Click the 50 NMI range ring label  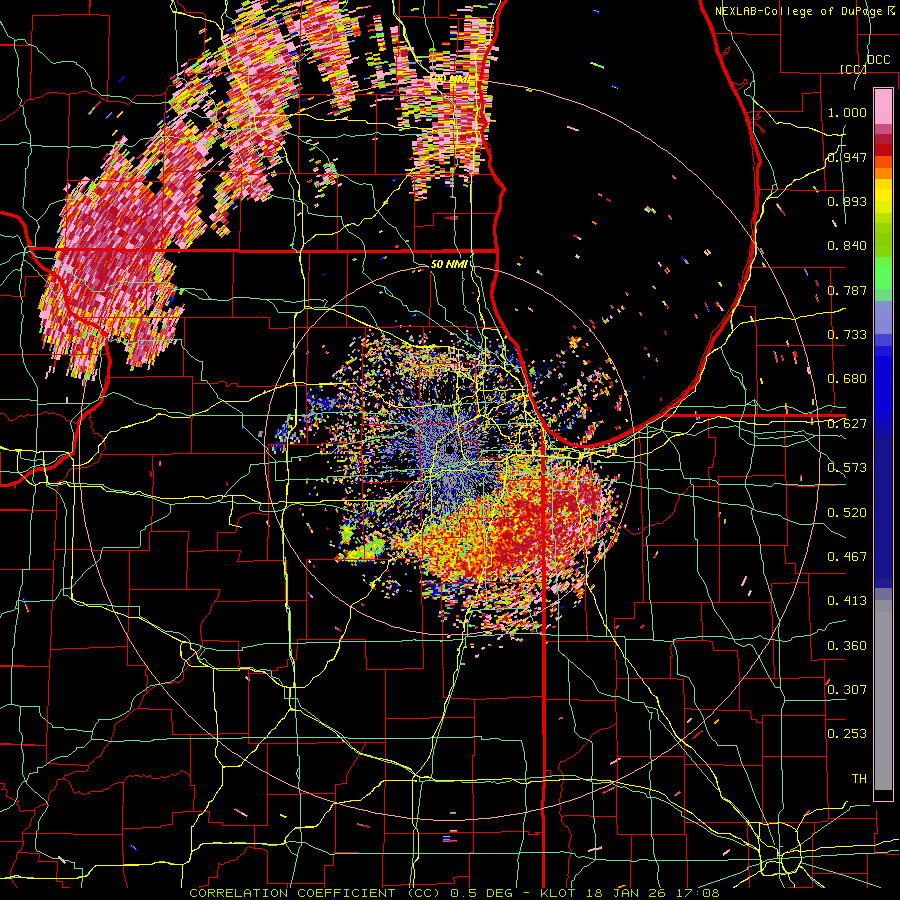pyautogui.click(x=449, y=265)
